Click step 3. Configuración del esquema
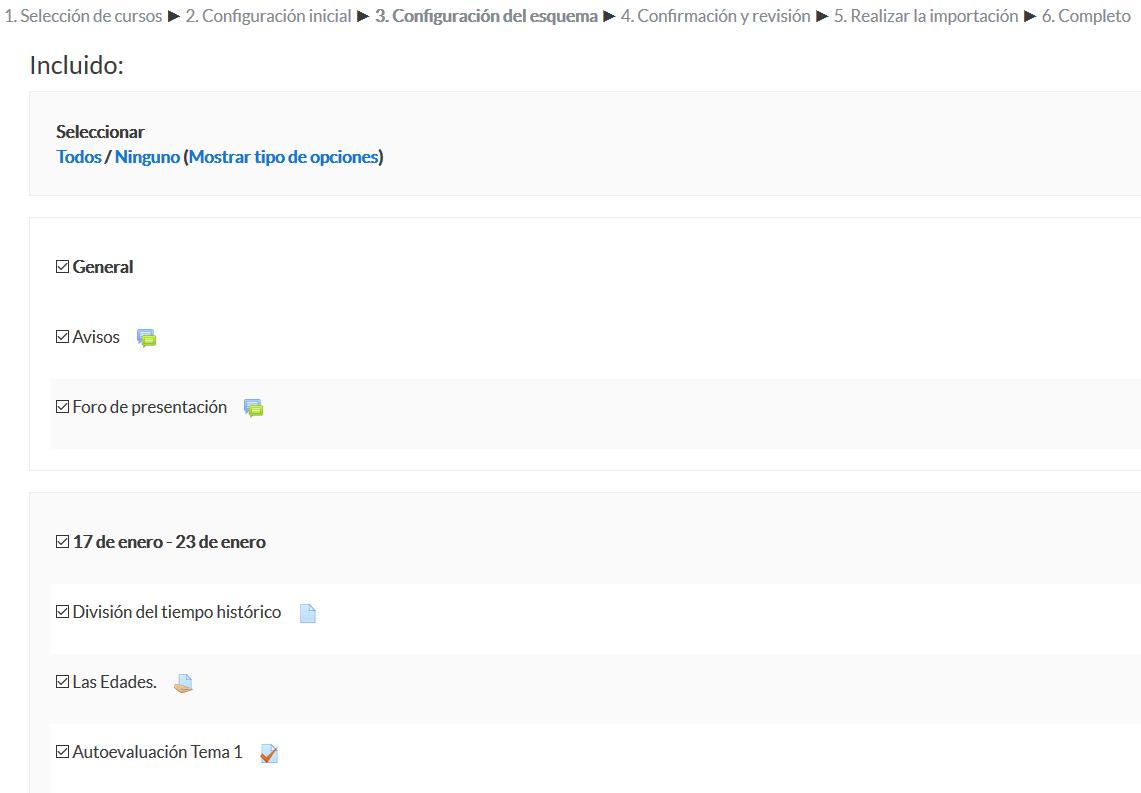Screen dimensions: 1141x793 [486, 16]
